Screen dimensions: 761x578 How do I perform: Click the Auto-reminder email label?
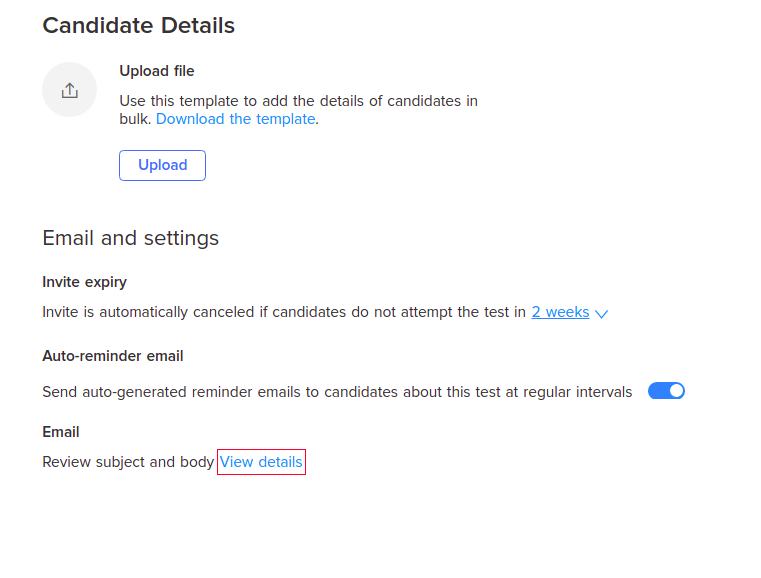[113, 356]
